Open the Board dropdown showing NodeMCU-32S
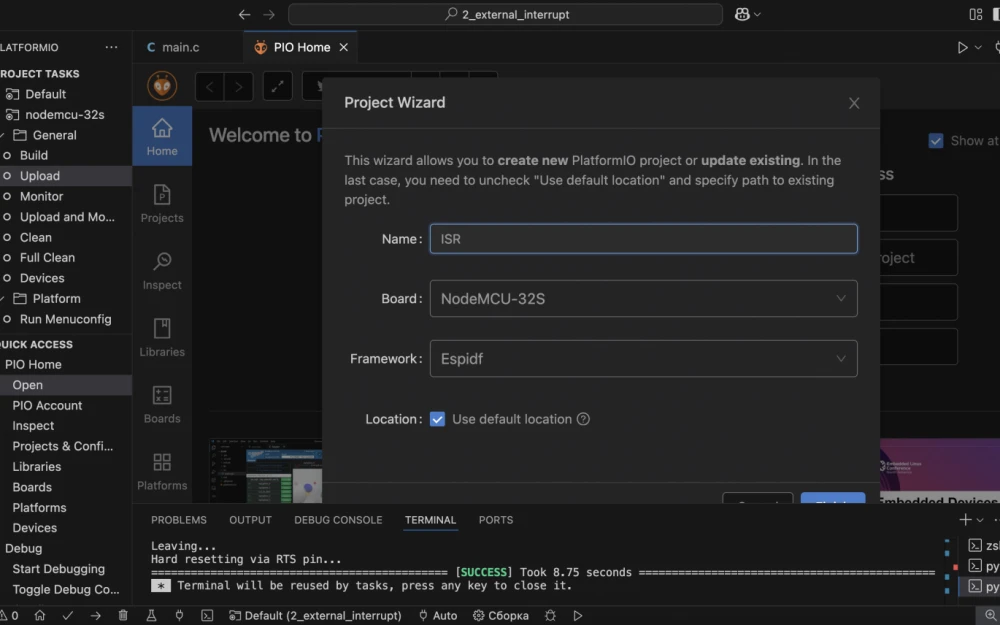The width and height of the screenshot is (1000, 625). point(643,298)
